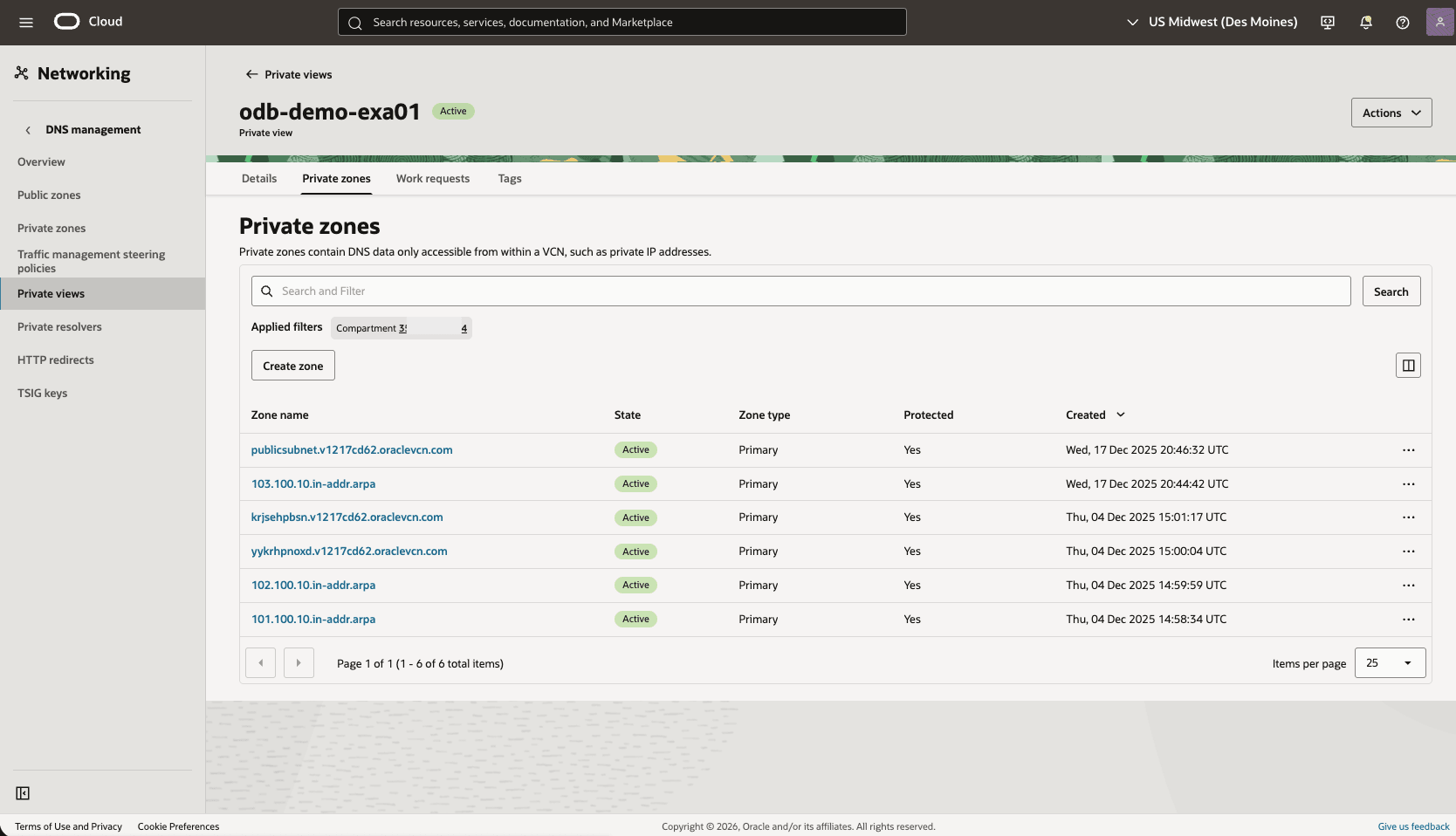This screenshot has width=1456, height=836.
Task: Open the table column manager icon
Action: [1408, 365]
